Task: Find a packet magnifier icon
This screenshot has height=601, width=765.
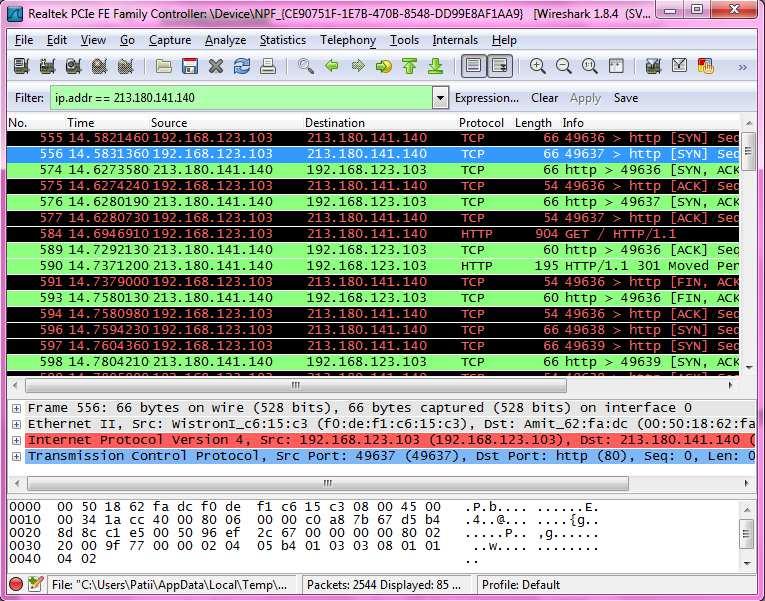Action: tap(306, 66)
